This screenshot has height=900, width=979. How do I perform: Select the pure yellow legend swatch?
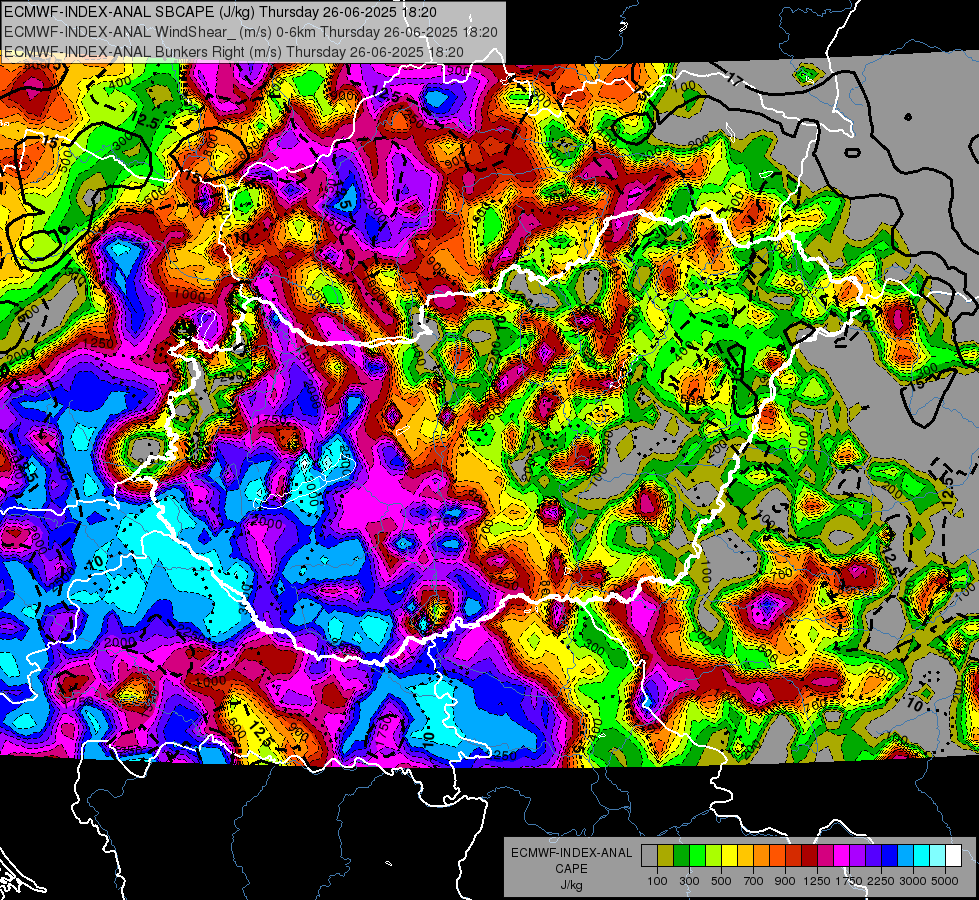click(729, 856)
